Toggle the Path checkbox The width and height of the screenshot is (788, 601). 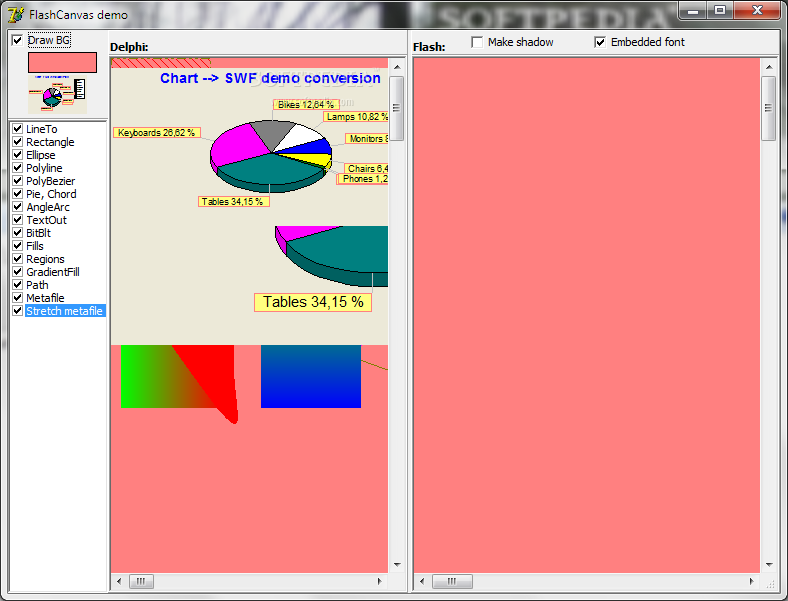coord(18,285)
